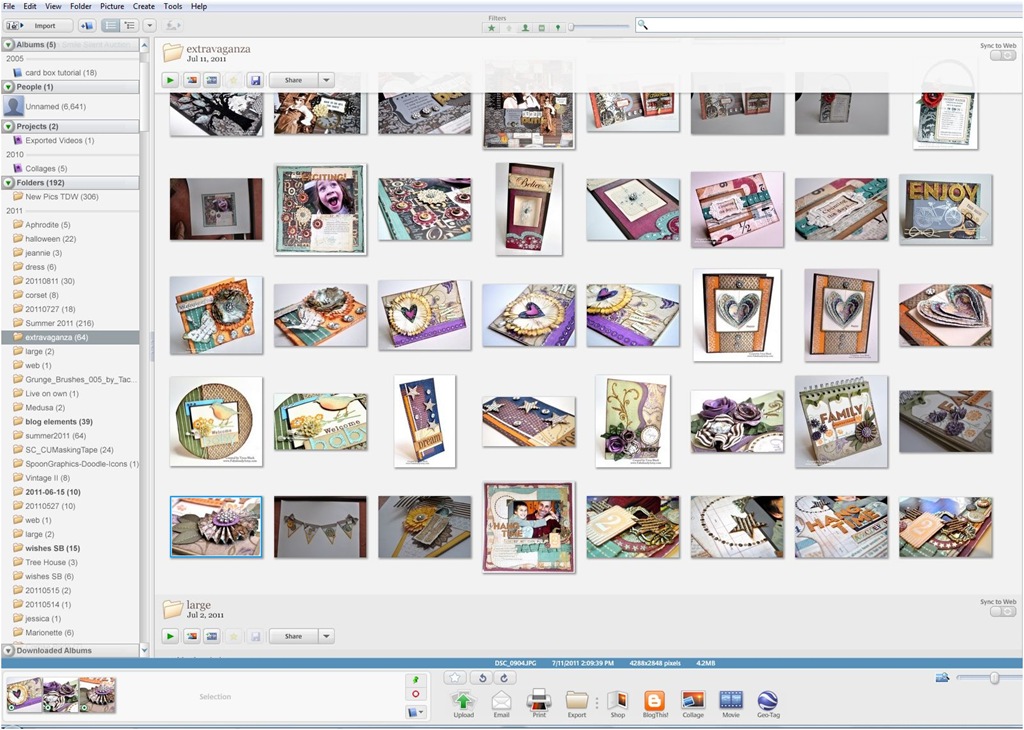Switch to tree folder view

pos(129,25)
